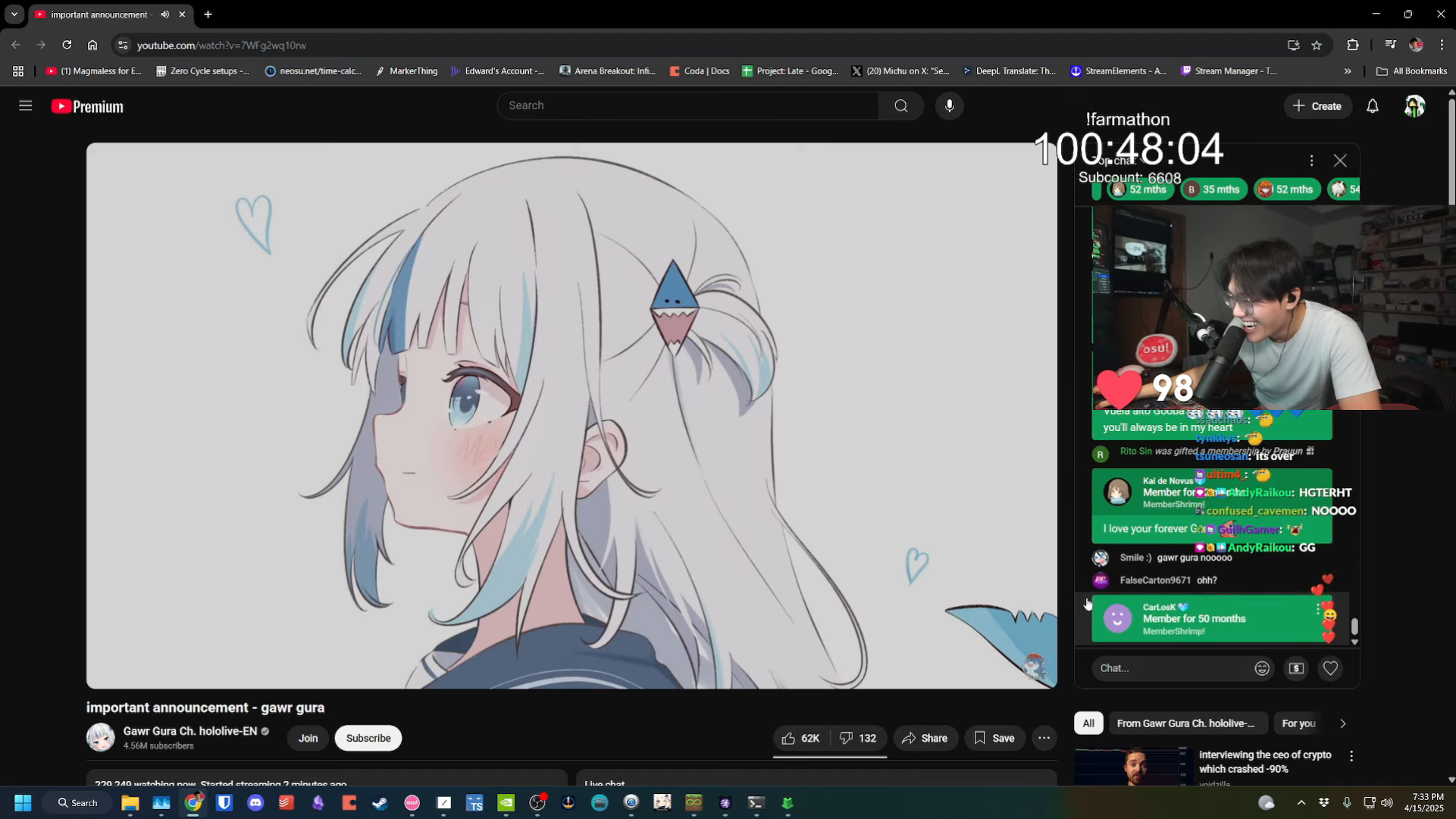Image resolution: width=1456 pixels, height=819 pixels.
Task: Open more actions ellipsis below video
Action: click(x=1044, y=738)
